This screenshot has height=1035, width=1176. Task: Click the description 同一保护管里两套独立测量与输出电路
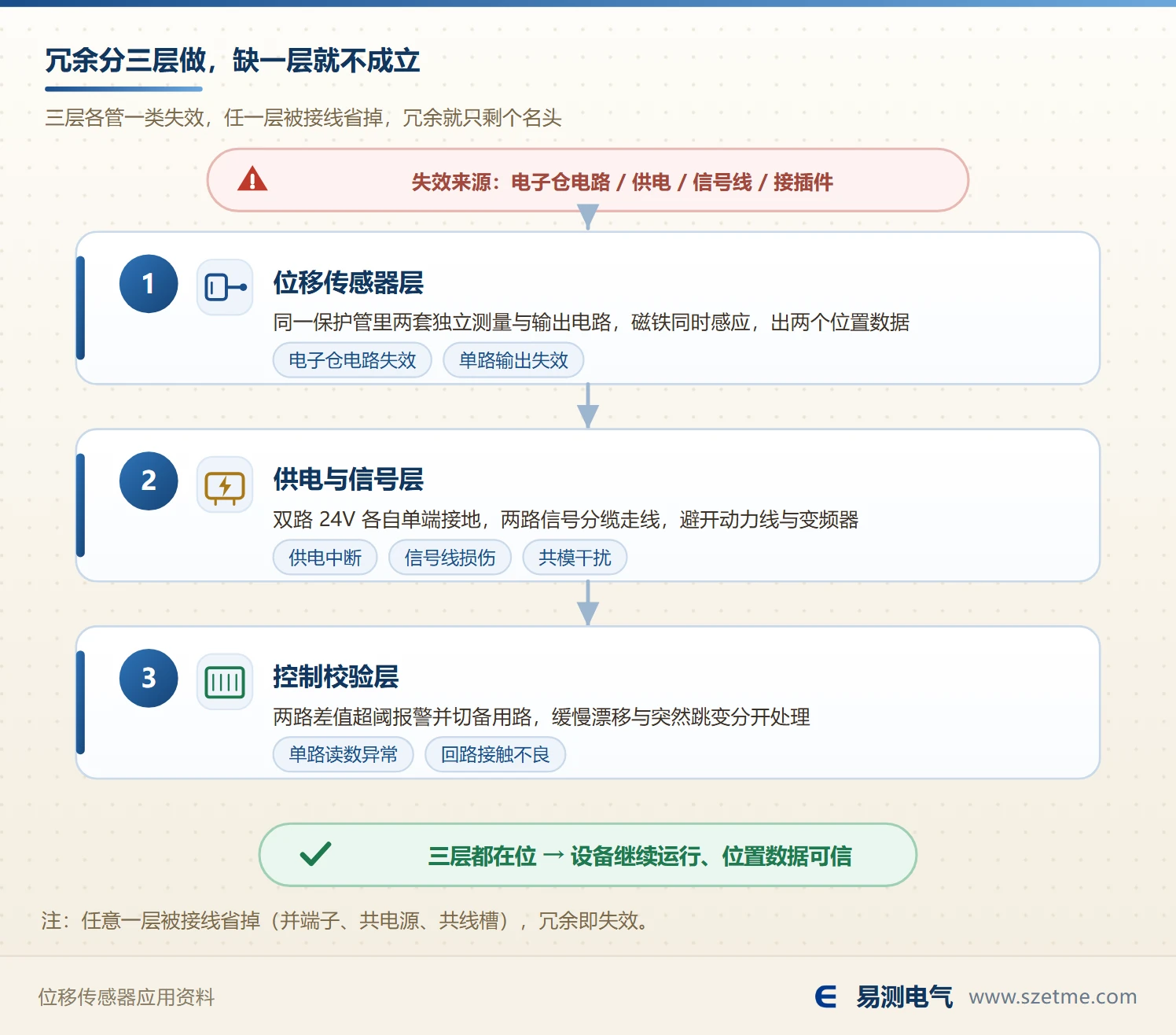[x=591, y=322]
